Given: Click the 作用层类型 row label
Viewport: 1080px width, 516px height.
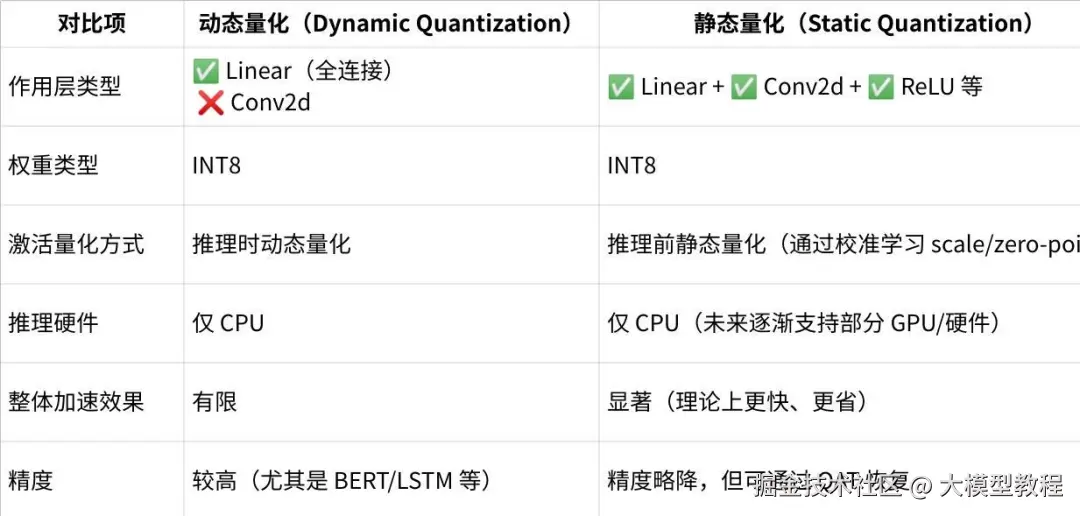Looking at the screenshot, I should tap(64, 87).
